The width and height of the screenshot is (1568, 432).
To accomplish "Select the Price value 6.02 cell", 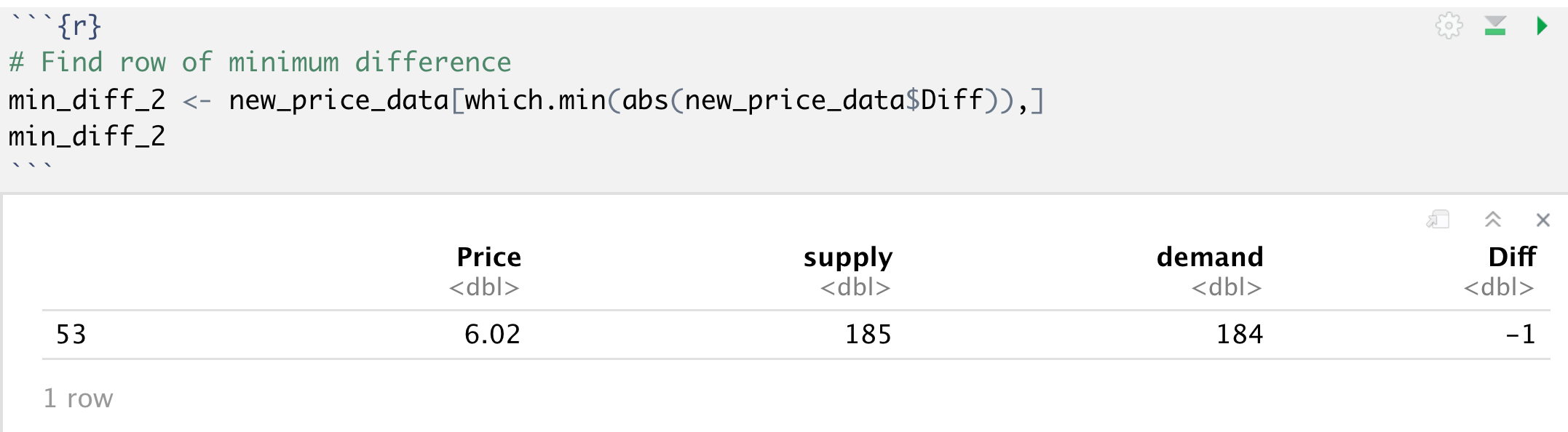I will [492, 335].
